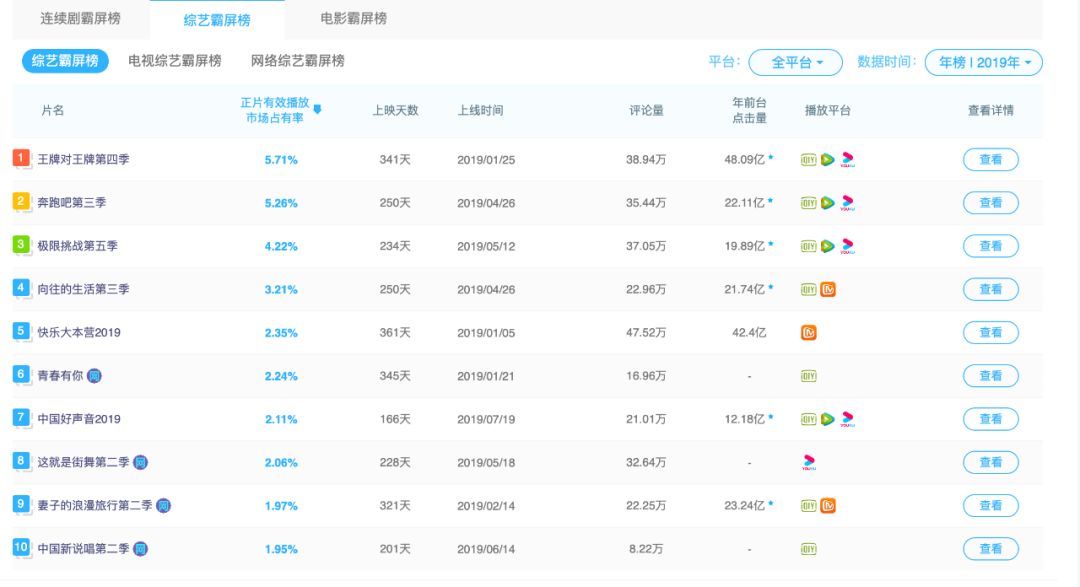Click the Youku icon for 这就是街舞第二季
The width and height of the screenshot is (1080, 587).
tap(809, 463)
